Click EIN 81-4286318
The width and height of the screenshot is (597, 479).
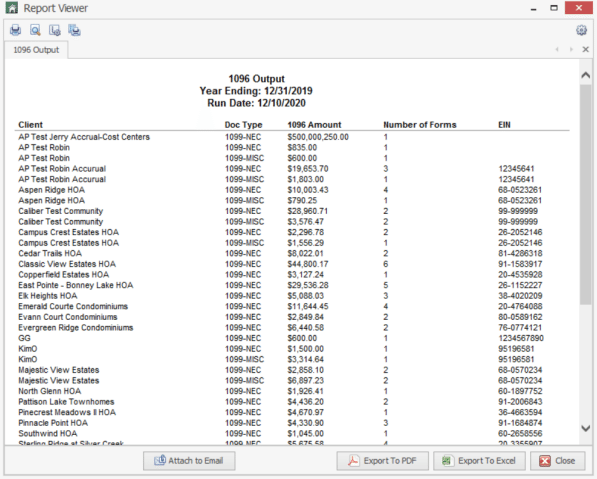tap(520, 254)
